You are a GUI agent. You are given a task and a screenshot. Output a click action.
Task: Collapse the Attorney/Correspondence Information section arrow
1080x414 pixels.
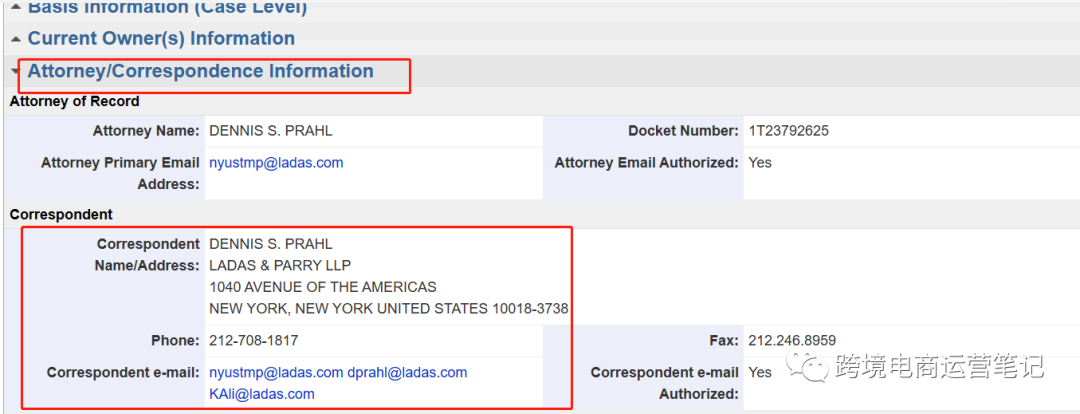tap(14, 72)
